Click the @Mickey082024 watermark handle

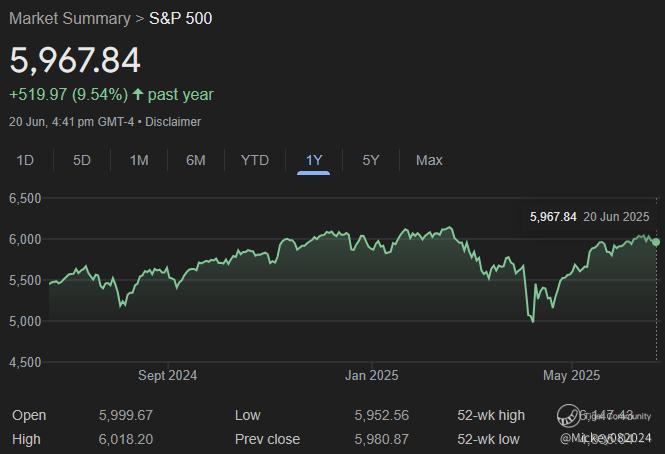point(606,438)
